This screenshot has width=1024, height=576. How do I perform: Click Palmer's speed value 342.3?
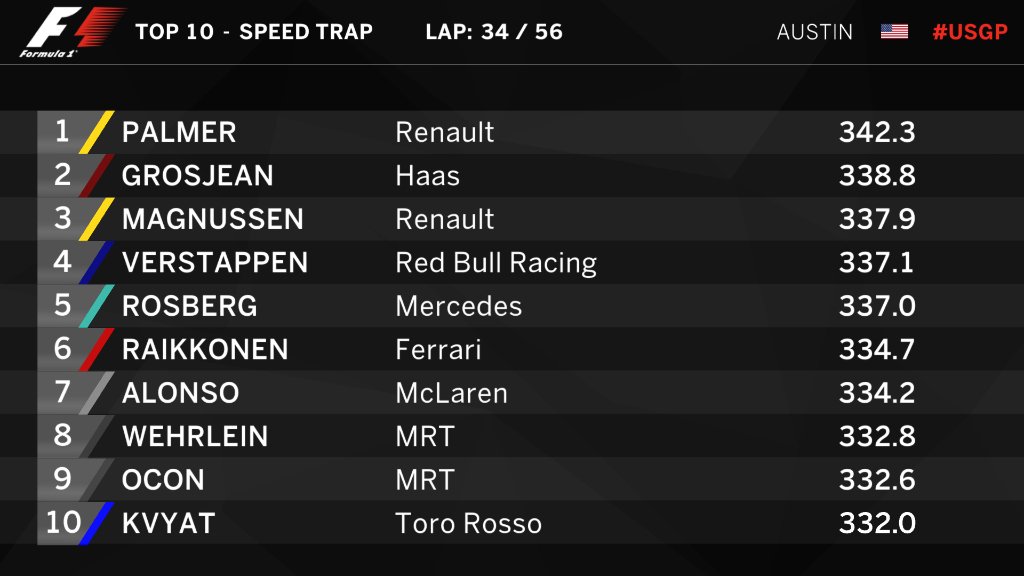[877, 132]
